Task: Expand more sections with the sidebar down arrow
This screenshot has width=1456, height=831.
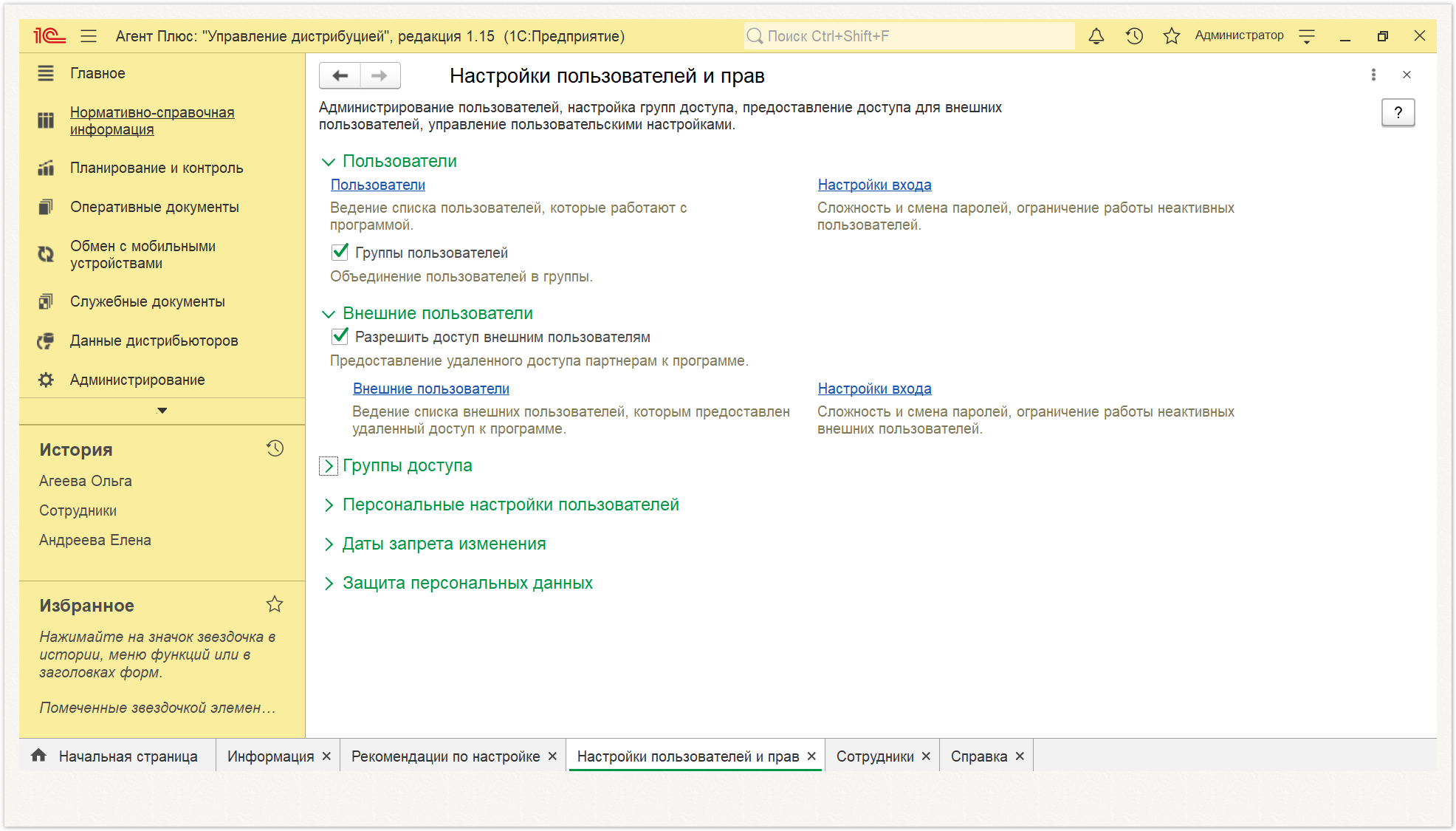Action: [x=162, y=411]
